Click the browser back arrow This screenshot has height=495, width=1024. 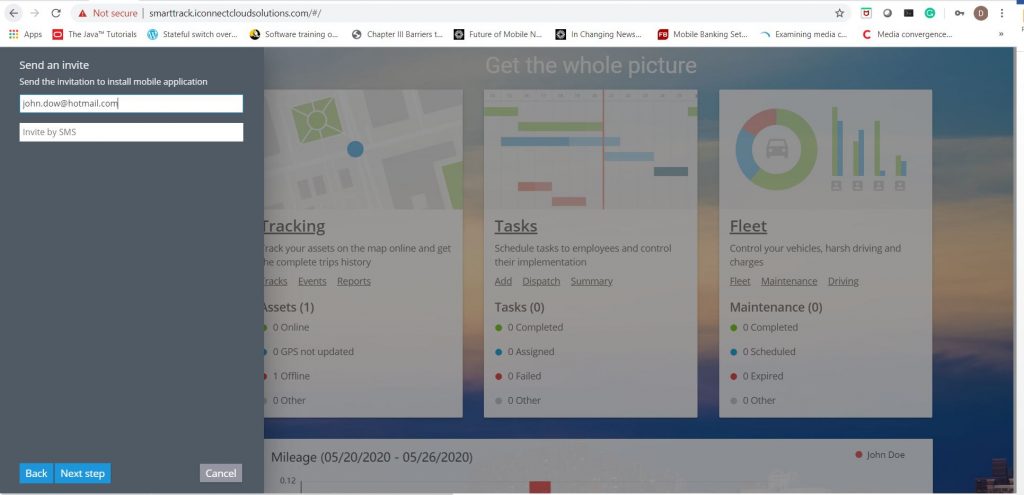[13, 13]
